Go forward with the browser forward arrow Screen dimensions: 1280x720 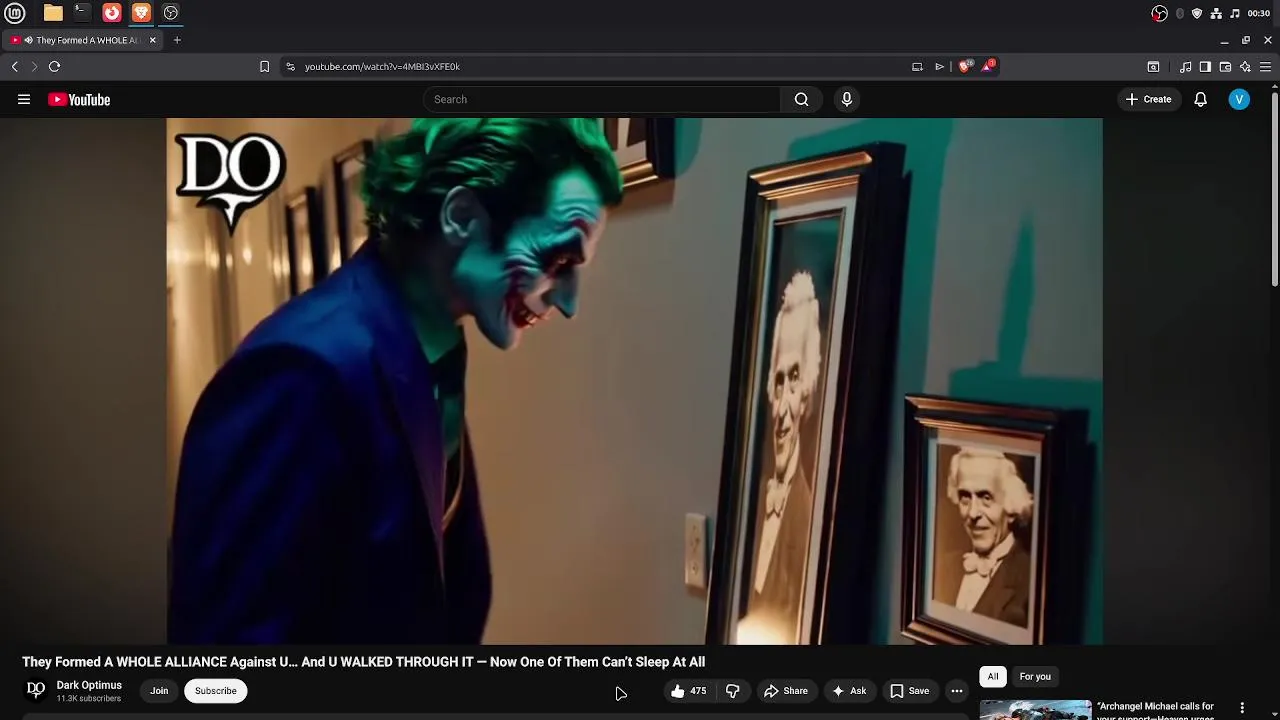point(34,66)
